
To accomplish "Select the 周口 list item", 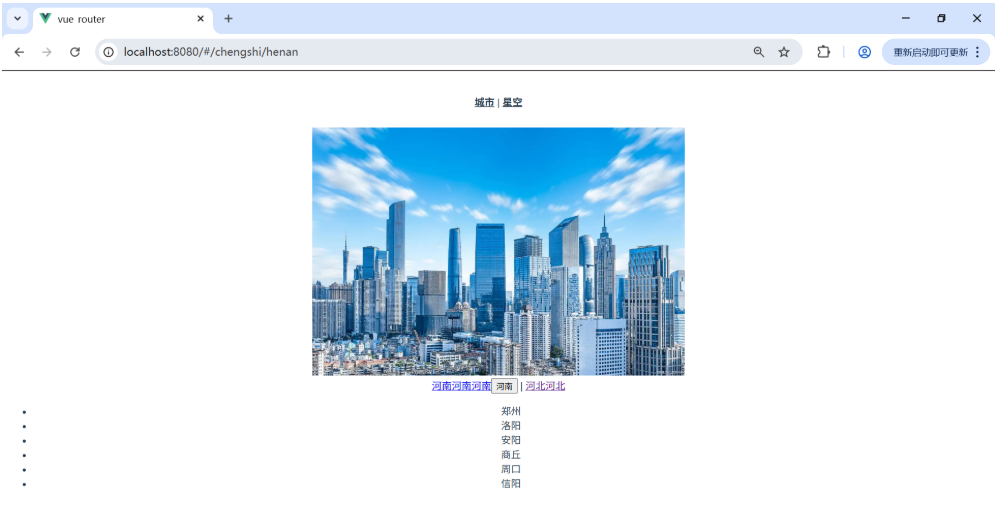I will coord(511,469).
